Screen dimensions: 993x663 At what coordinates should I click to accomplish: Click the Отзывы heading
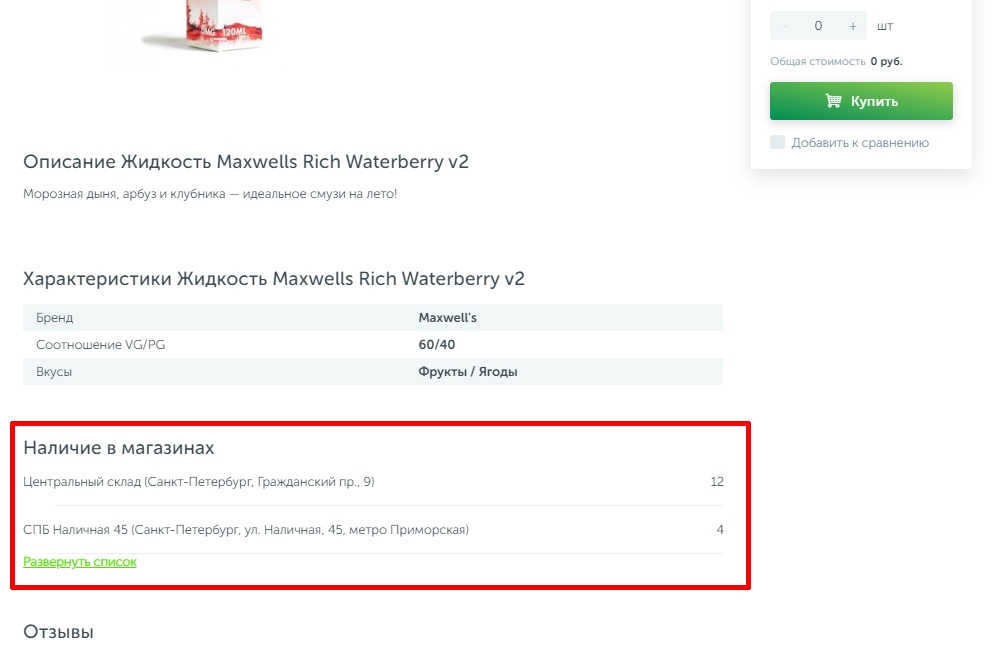pos(58,631)
